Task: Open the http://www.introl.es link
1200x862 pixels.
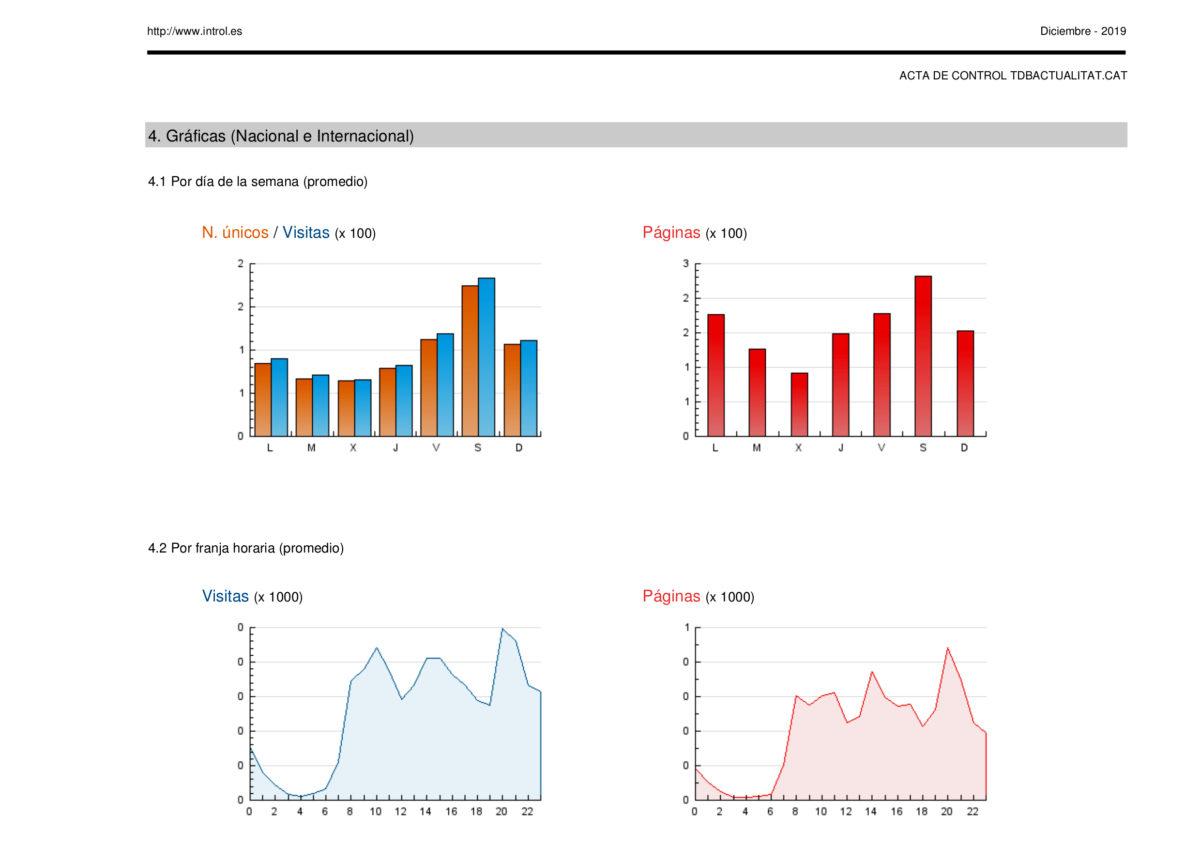Action: 194,31
